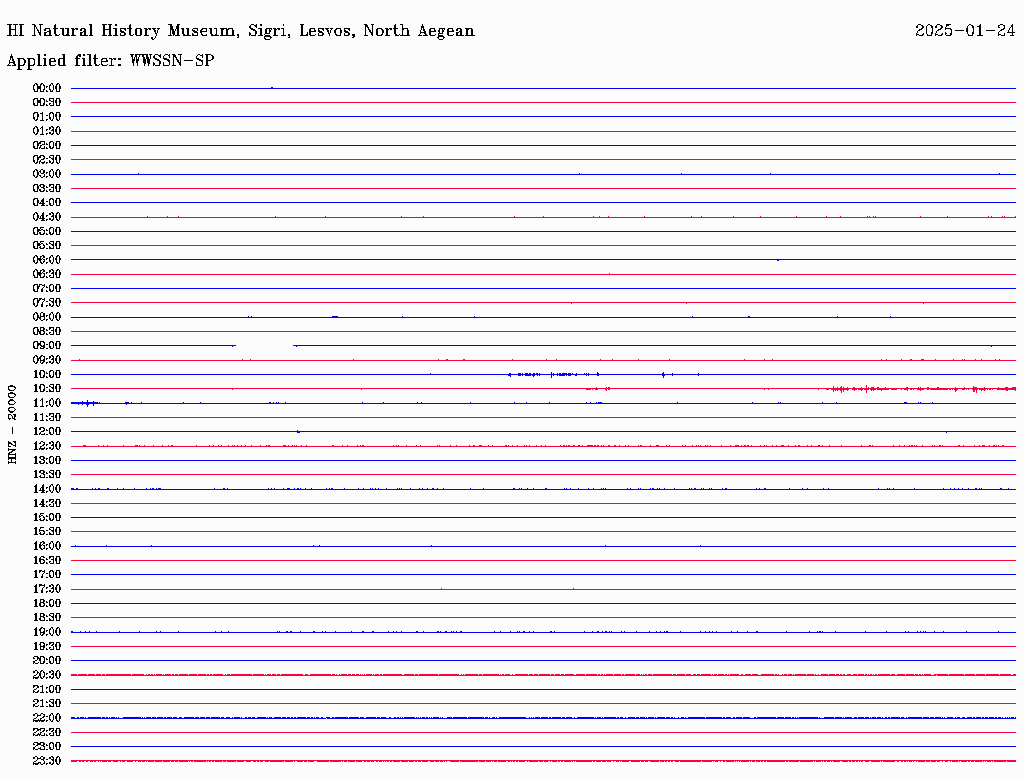Click the 03:30 time label

click(x=47, y=188)
